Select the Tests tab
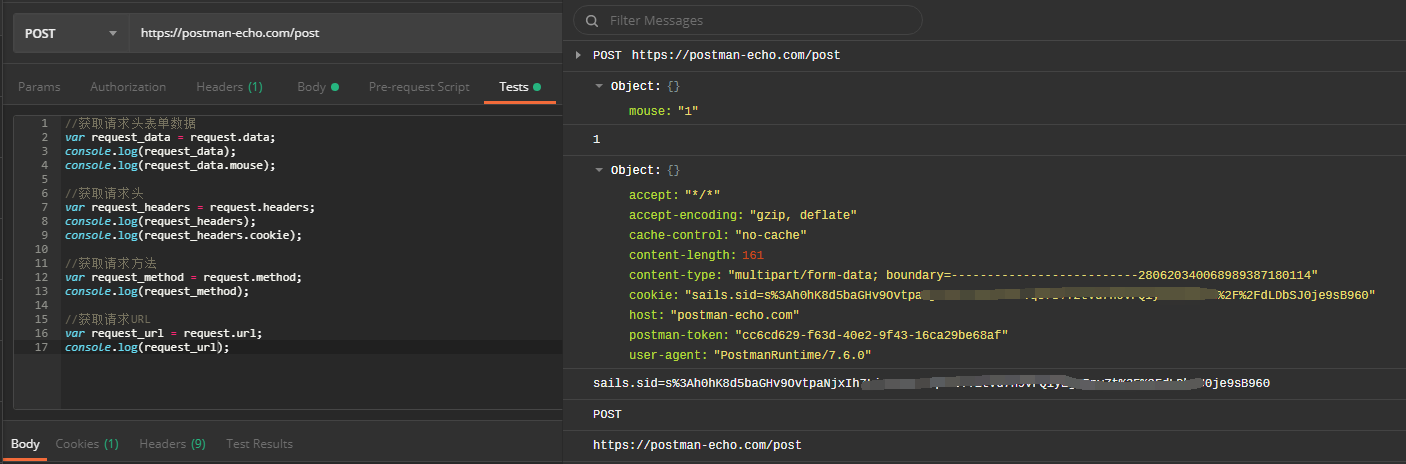The width and height of the screenshot is (1406, 464). click(x=520, y=87)
